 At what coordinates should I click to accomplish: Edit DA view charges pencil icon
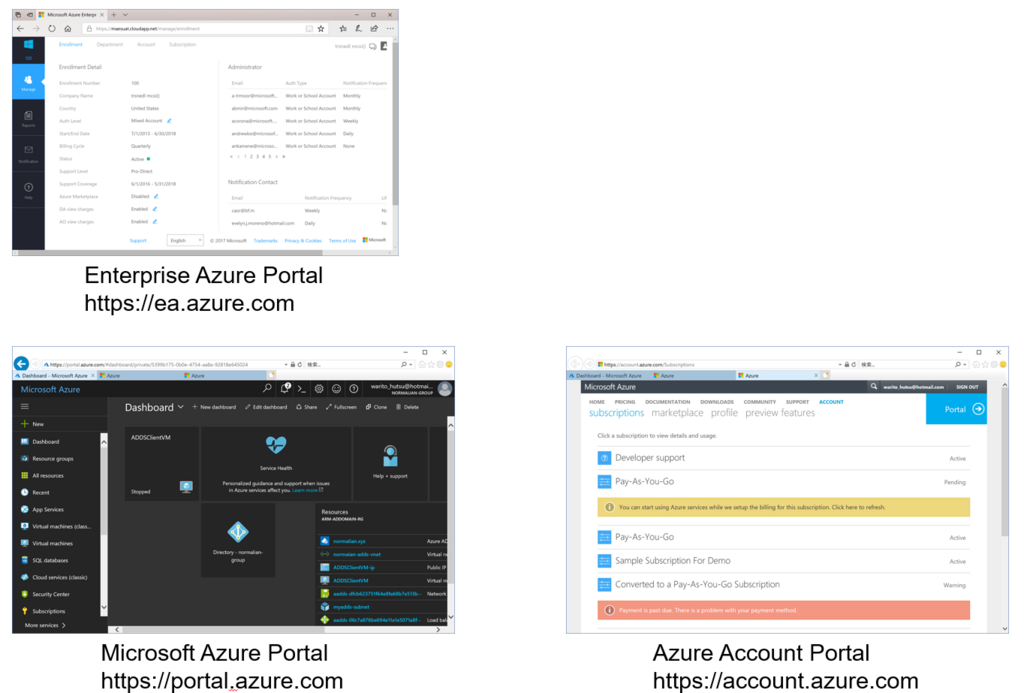pyautogui.click(x=155, y=209)
